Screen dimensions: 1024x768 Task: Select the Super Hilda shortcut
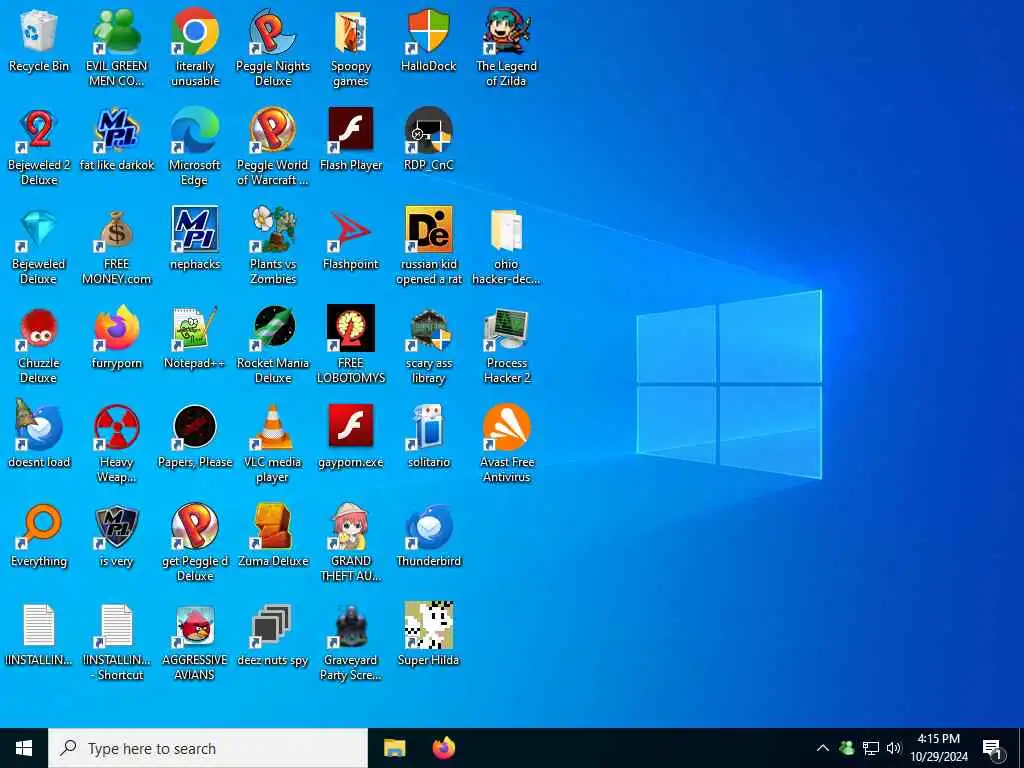[x=428, y=626]
